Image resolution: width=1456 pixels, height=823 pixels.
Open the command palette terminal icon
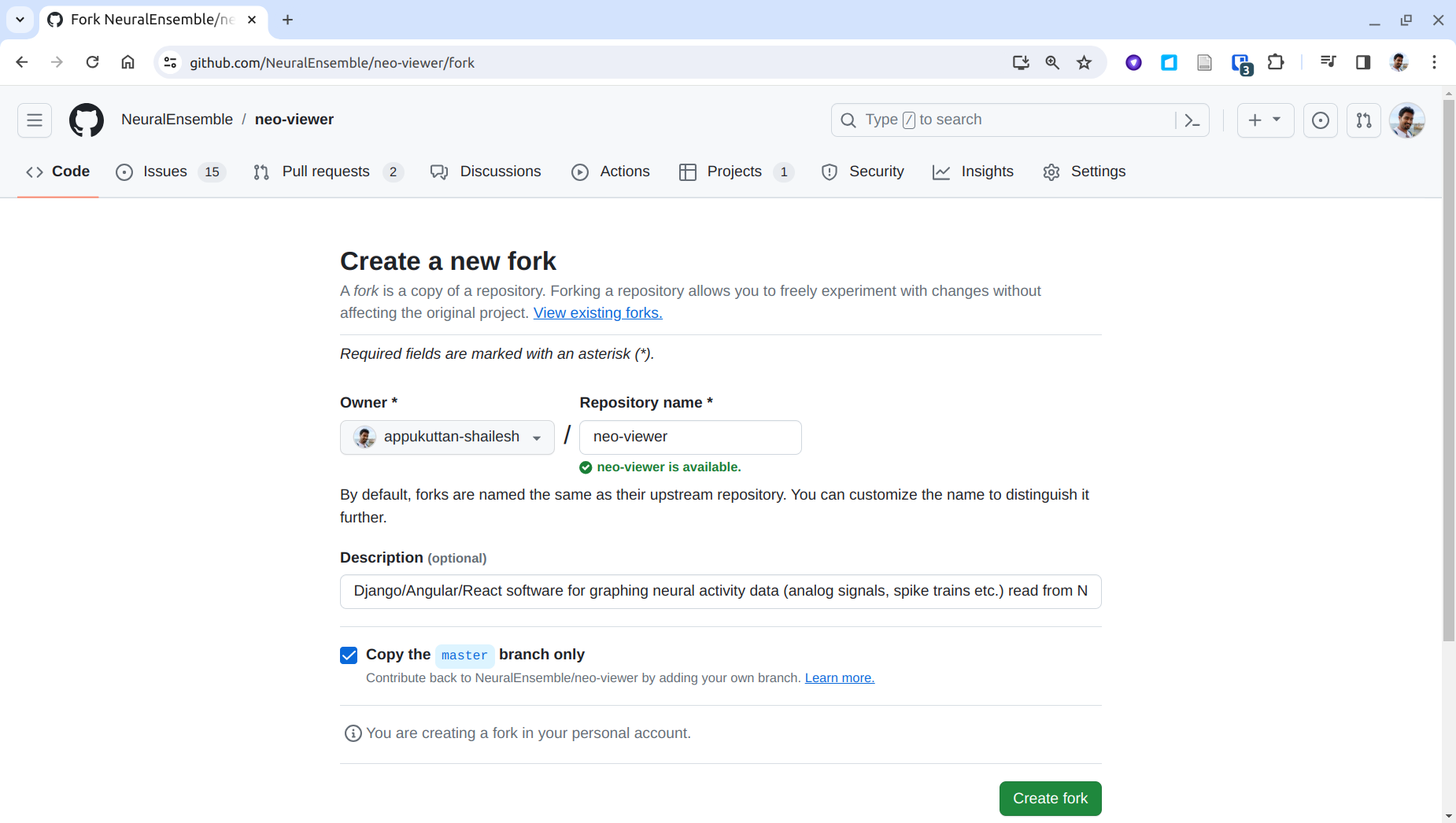(1192, 120)
